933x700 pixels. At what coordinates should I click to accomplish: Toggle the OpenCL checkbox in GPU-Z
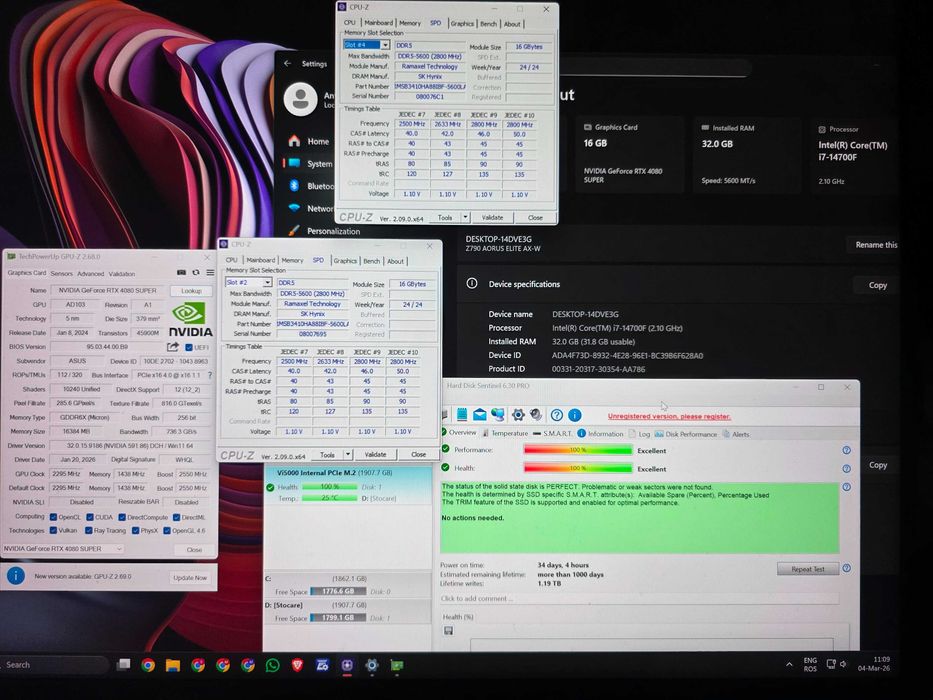(54, 517)
